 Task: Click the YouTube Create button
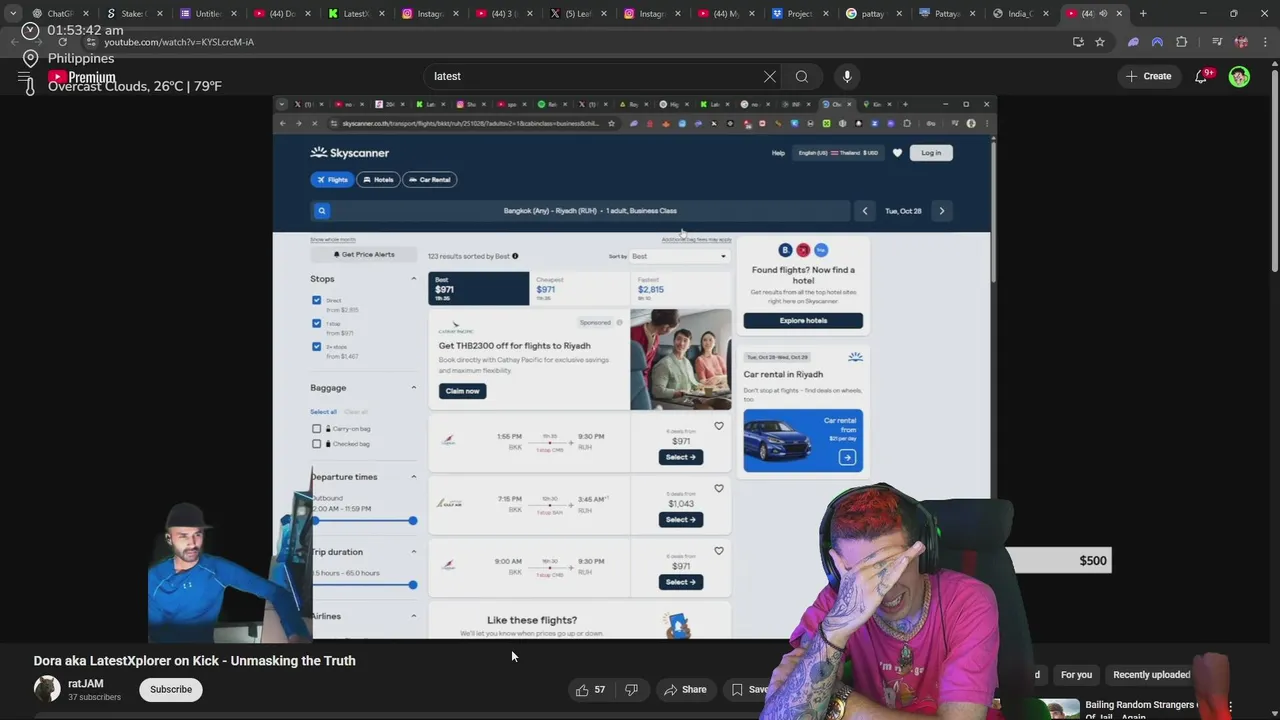coord(1148,76)
